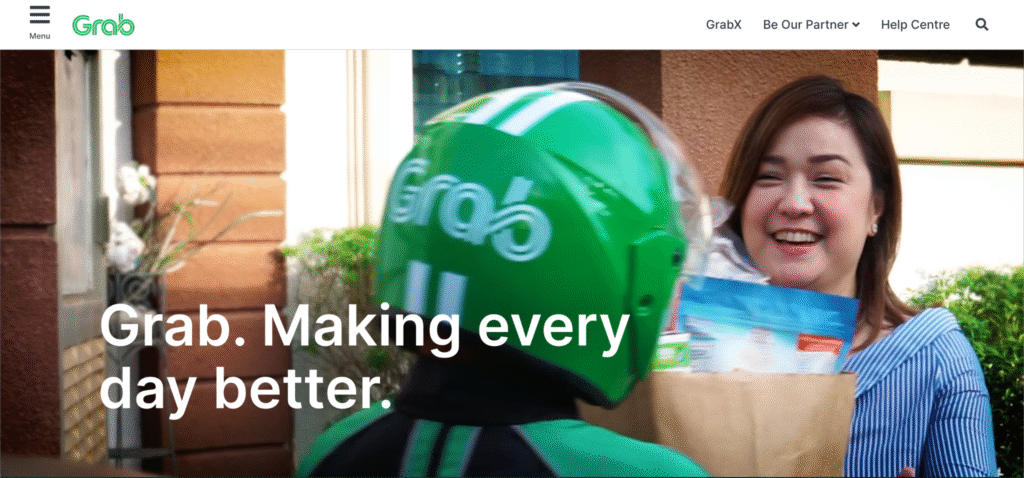Expand the Be Our Partner chevron
This screenshot has height=478, width=1024.
pyautogui.click(x=856, y=25)
